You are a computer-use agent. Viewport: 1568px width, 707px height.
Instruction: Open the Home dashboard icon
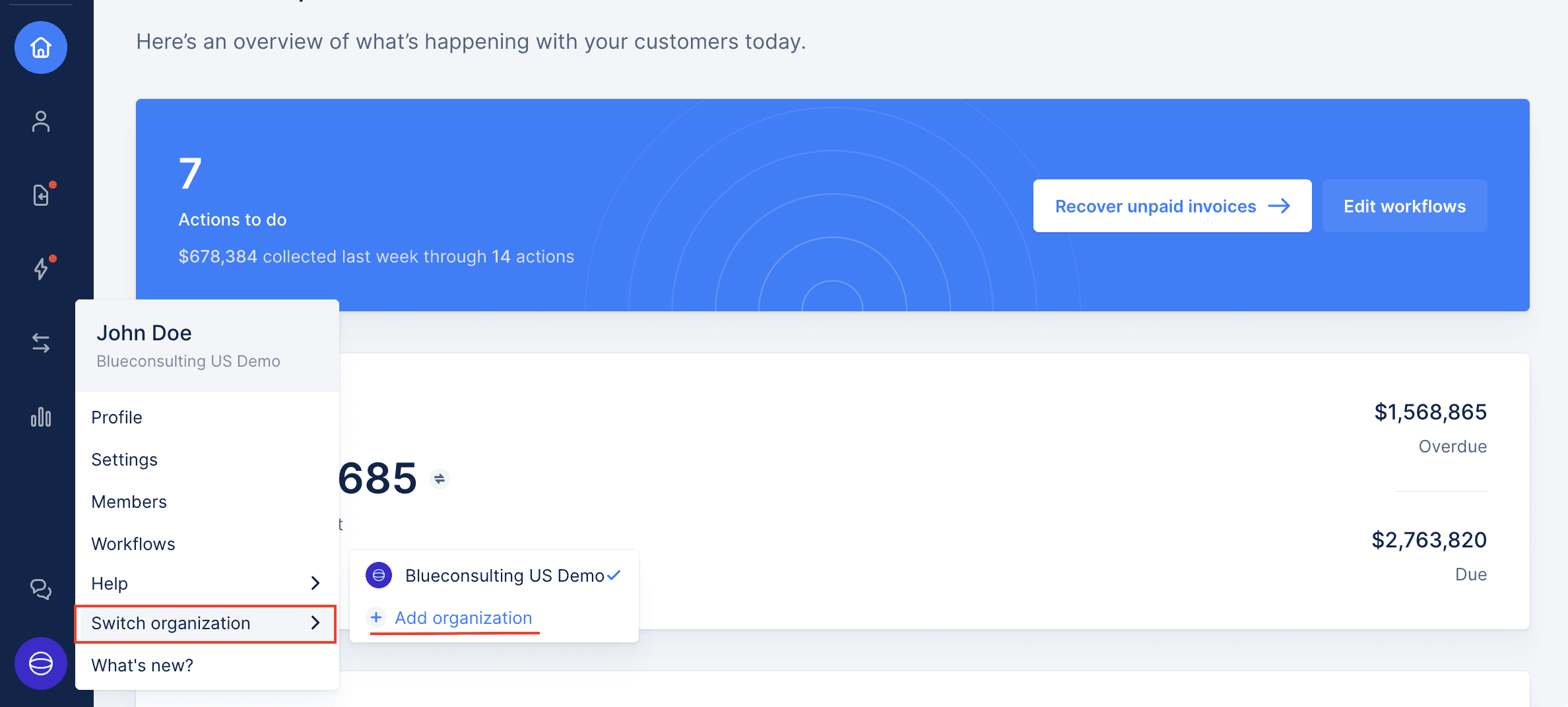click(41, 47)
